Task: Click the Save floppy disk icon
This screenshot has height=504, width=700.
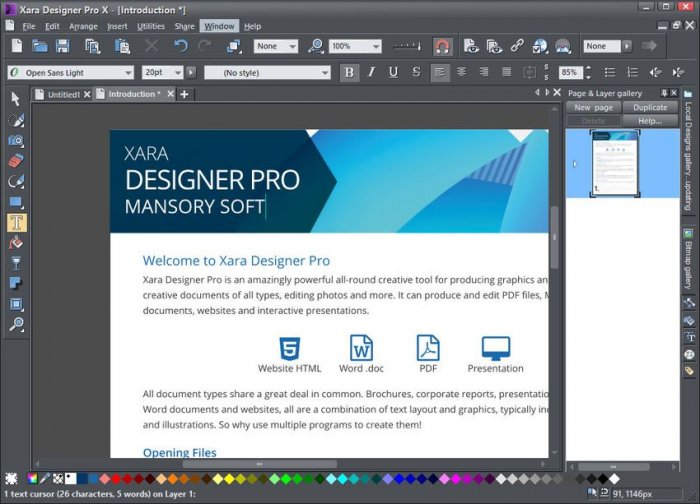Action: click(62, 46)
